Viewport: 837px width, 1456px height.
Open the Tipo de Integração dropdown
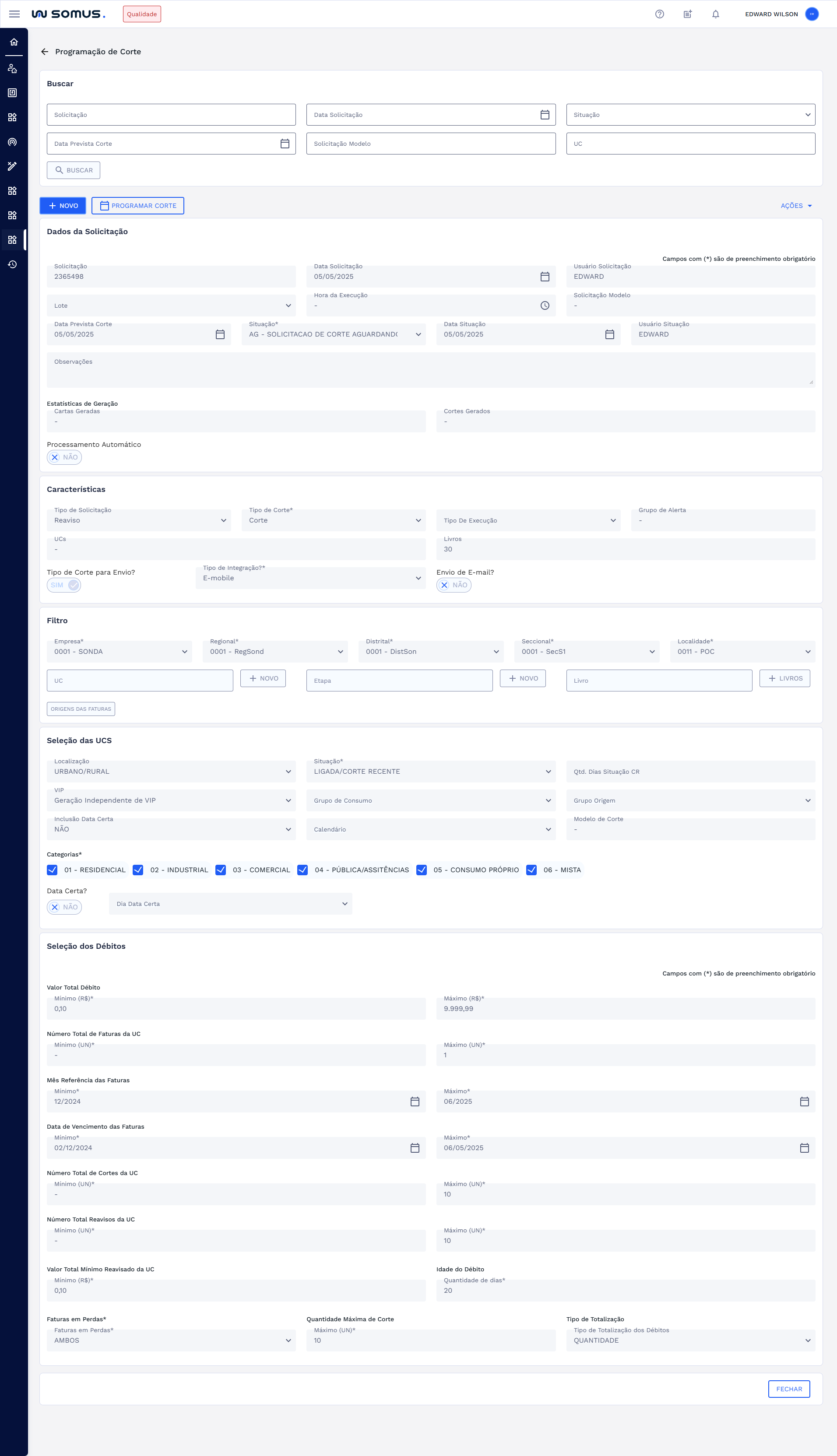tap(310, 578)
